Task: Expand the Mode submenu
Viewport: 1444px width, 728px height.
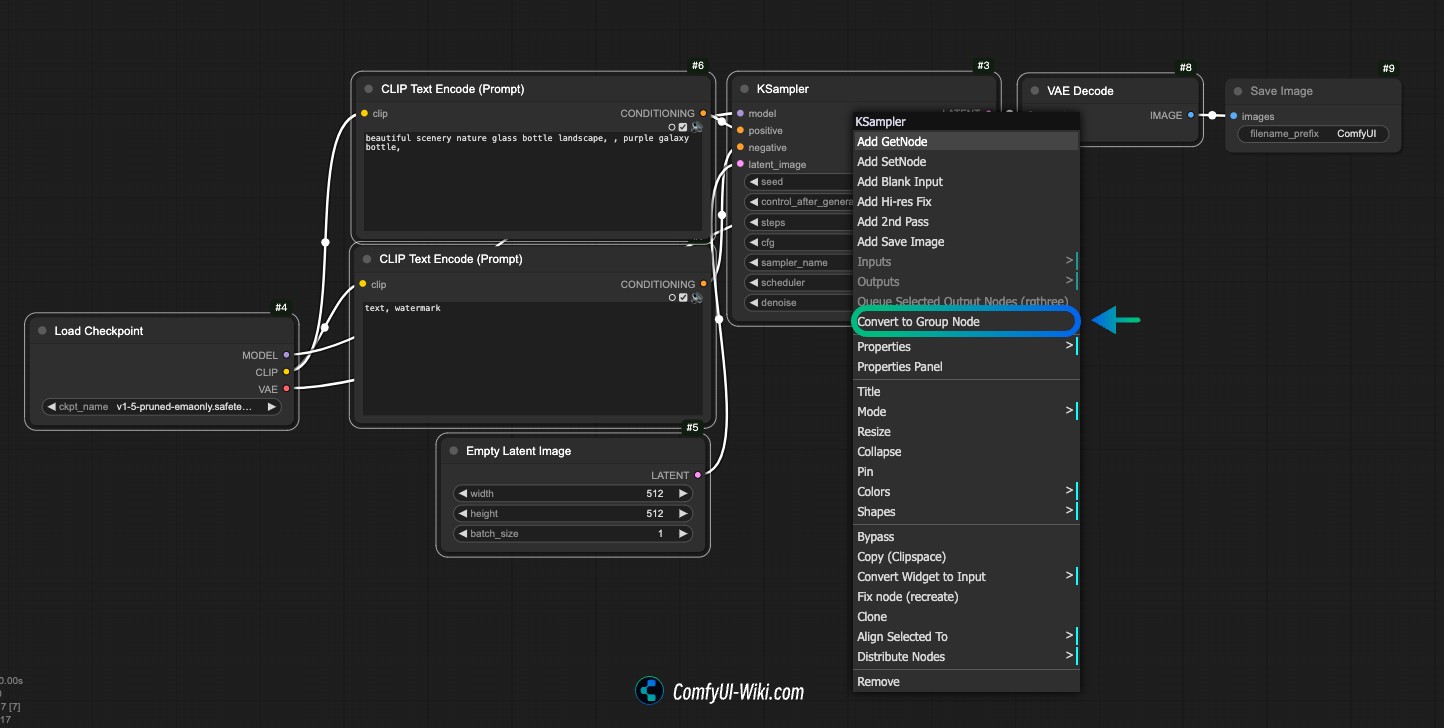Action: [966, 412]
